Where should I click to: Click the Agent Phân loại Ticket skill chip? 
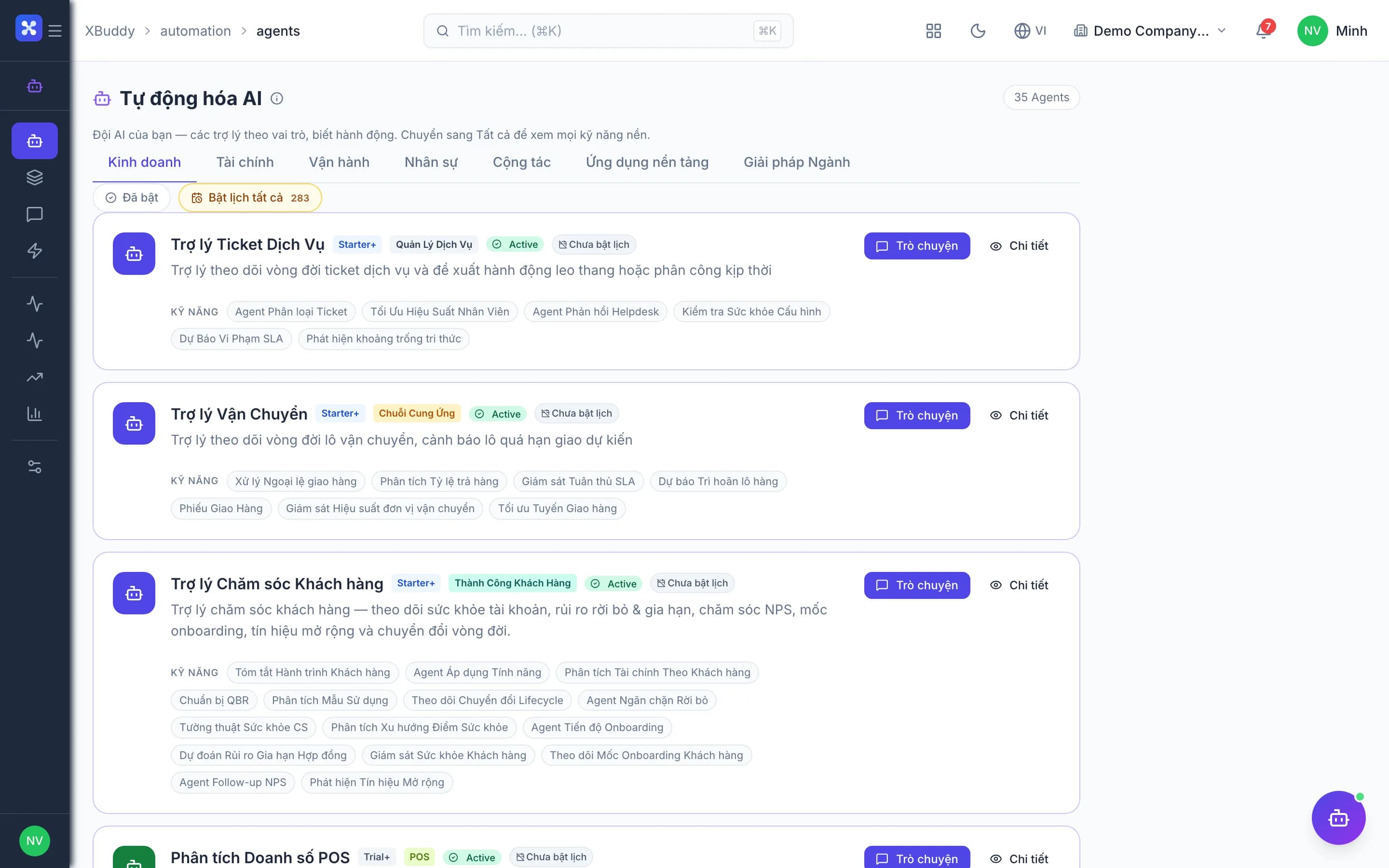(x=291, y=312)
